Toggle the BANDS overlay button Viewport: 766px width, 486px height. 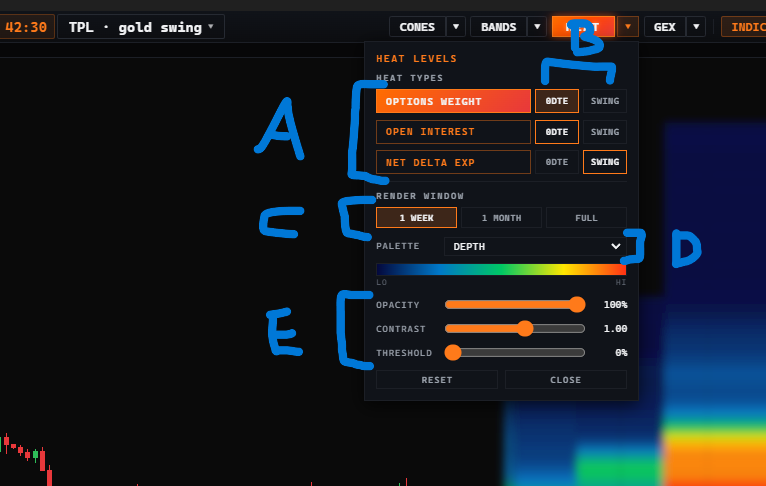tap(498, 27)
